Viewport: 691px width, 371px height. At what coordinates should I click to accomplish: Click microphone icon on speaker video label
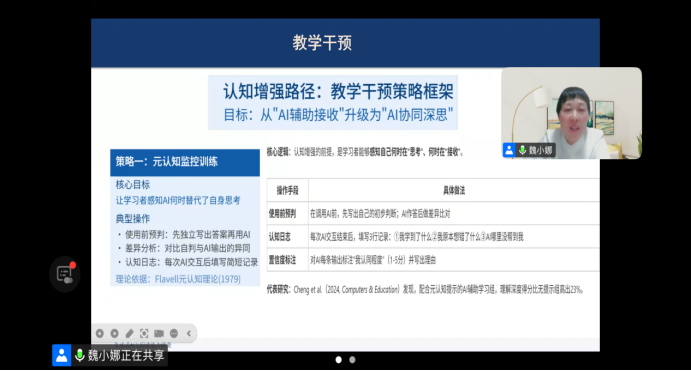pyautogui.click(x=523, y=150)
